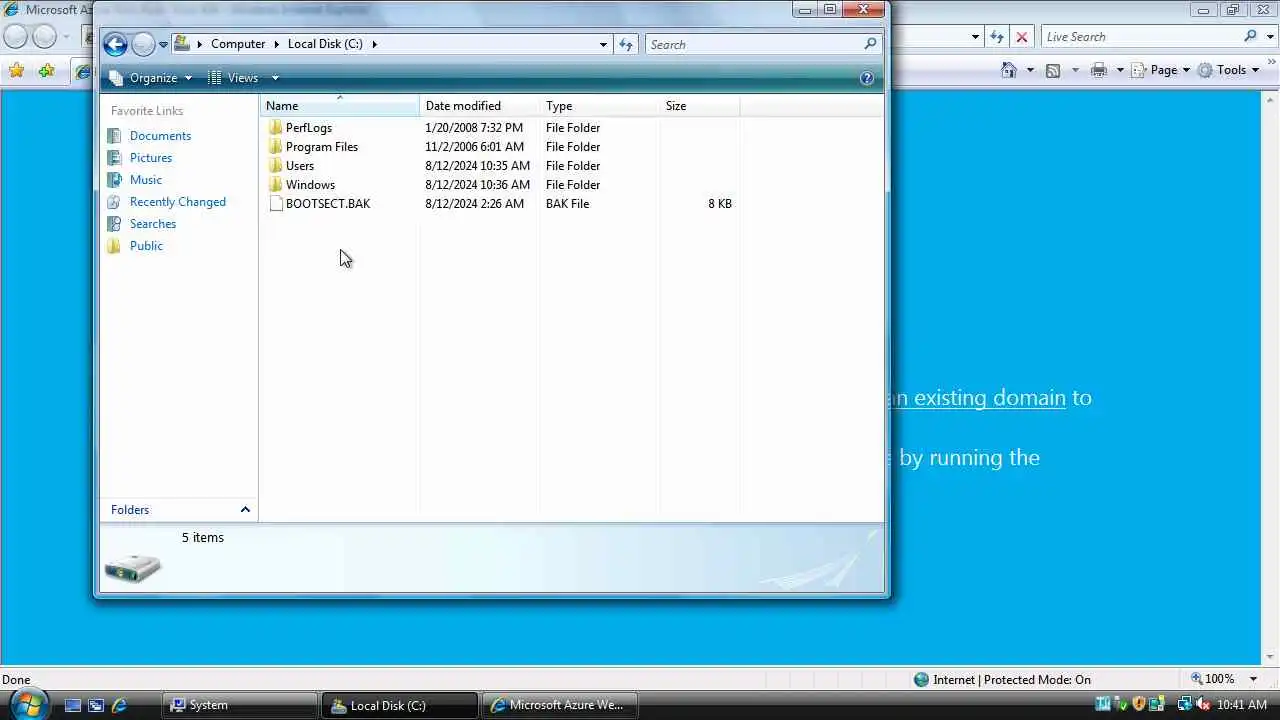Open Public in Favorite Links
This screenshot has width=1280, height=720.
coord(146,246)
